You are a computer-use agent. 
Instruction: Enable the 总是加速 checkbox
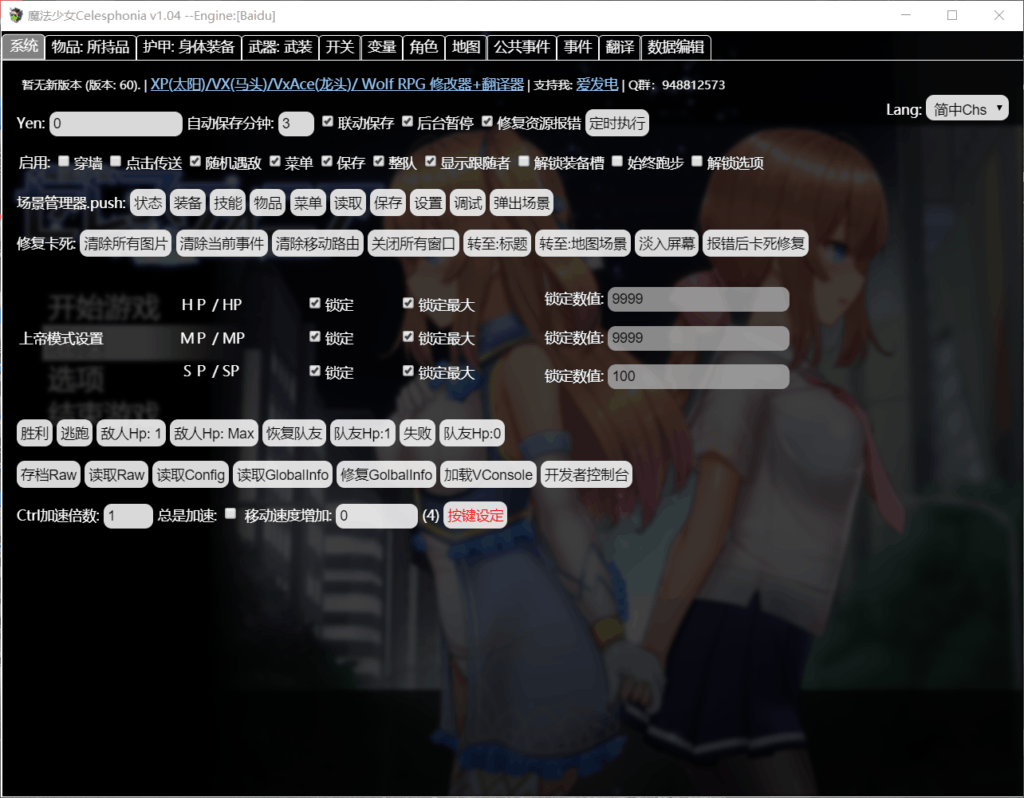231,514
